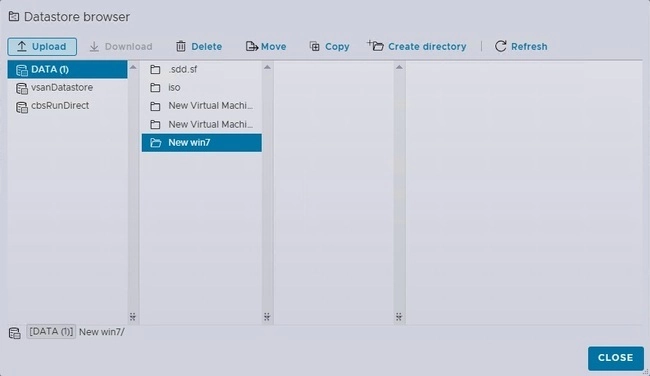Click the vsanDatastore database icon
The height and width of the screenshot is (376, 650).
pos(22,88)
